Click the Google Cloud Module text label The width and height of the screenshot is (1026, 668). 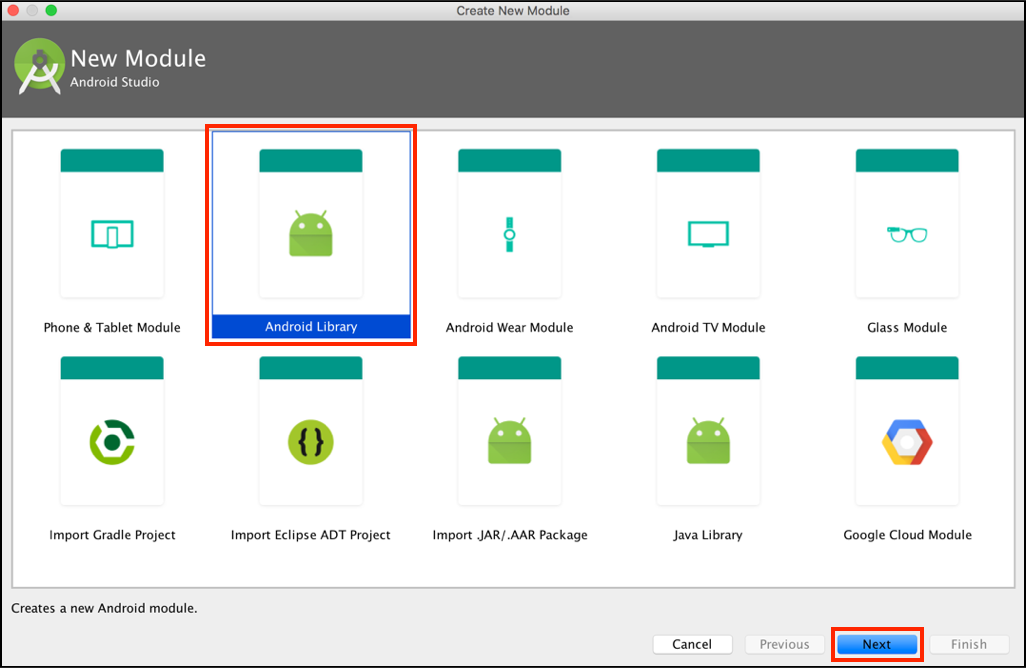click(x=907, y=535)
